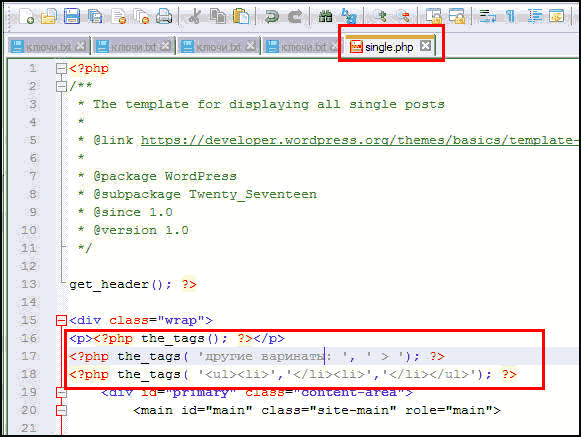
Task: Switch to the single.php tab
Action: click(x=390, y=46)
